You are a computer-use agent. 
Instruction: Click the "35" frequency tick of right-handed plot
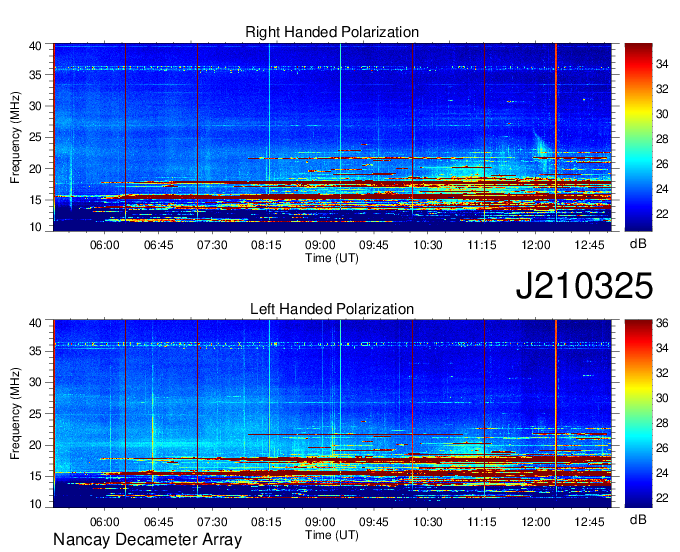(x=35, y=75)
